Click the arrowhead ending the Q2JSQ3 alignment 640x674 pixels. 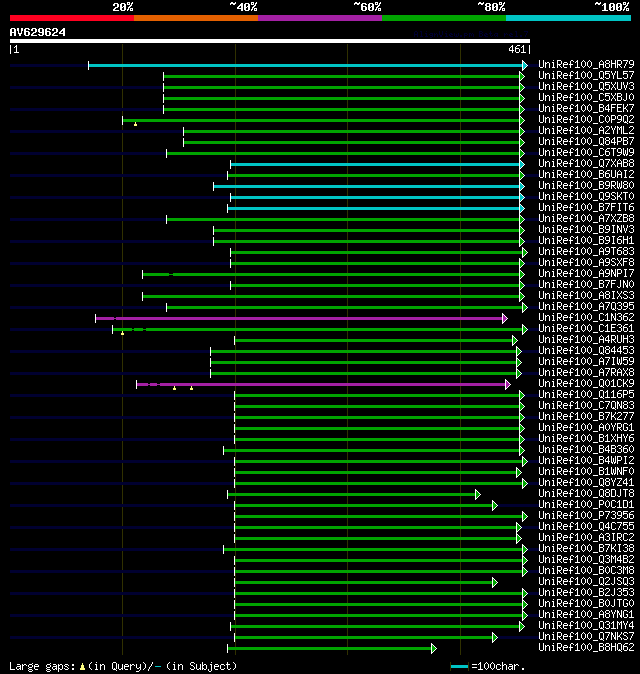pos(495,582)
